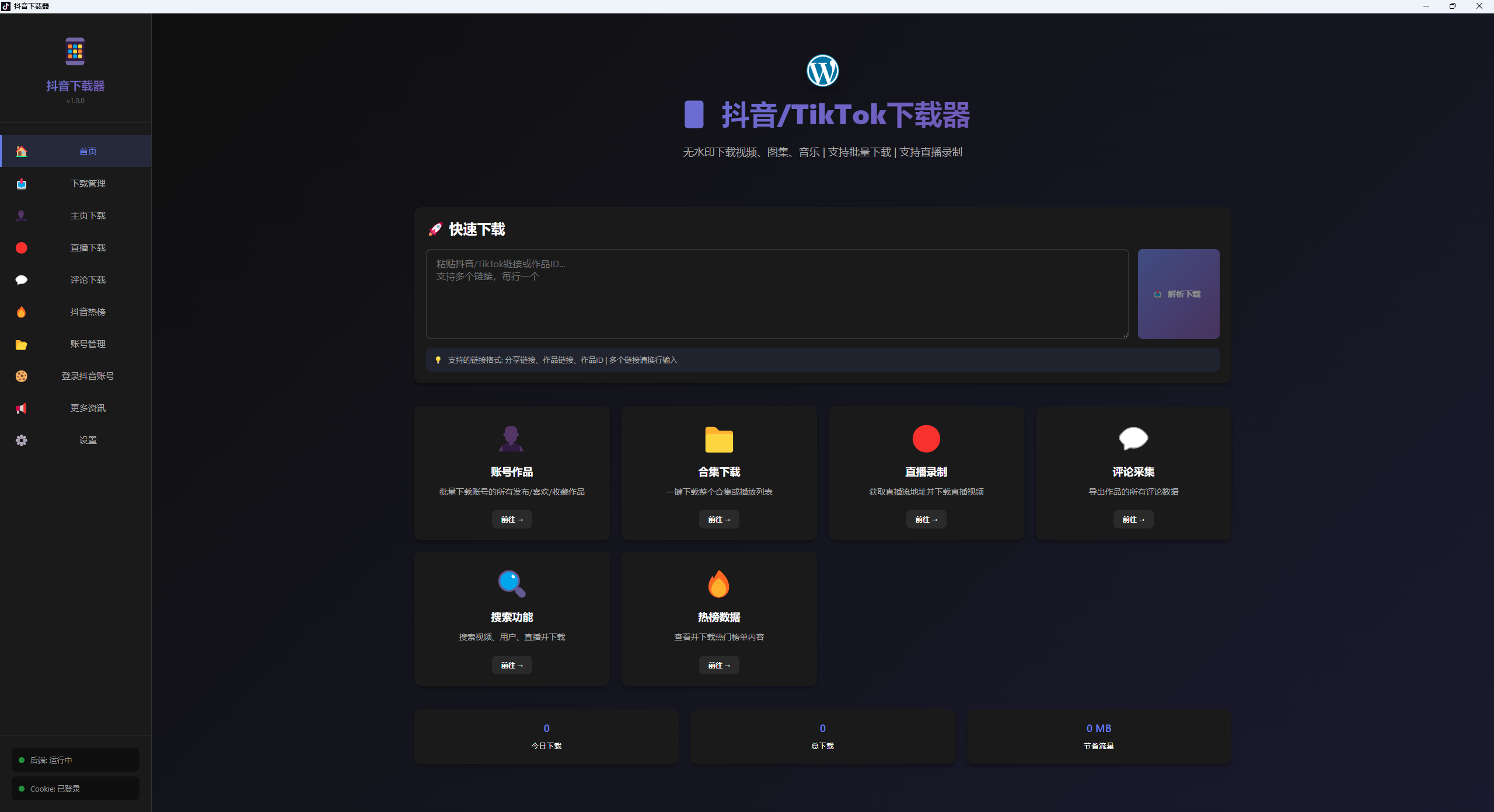Select 登录抖音账号 menu entry
Image resolution: width=1494 pixels, height=812 pixels.
click(x=76, y=376)
